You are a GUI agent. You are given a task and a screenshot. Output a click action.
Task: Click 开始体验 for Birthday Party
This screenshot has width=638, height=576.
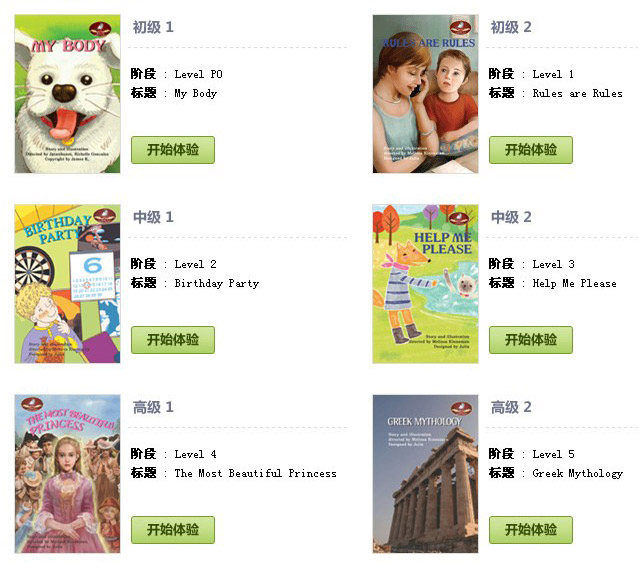coord(173,340)
